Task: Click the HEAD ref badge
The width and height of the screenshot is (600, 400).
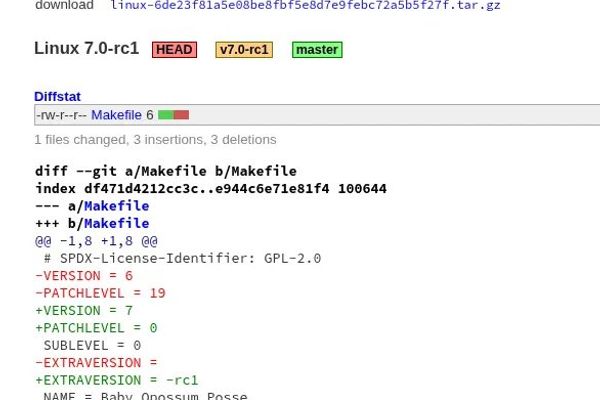Action: pos(174,50)
